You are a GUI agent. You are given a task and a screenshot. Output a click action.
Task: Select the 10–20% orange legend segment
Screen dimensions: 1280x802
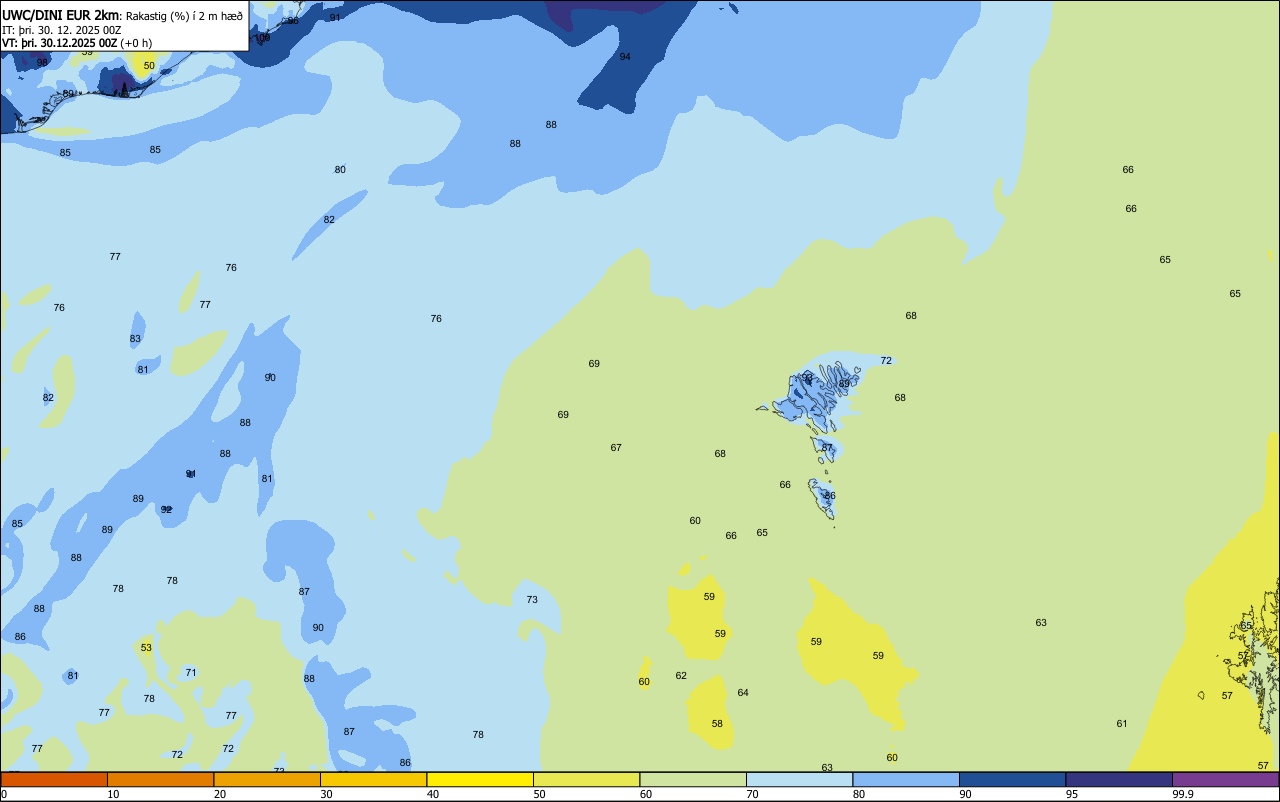[x=160, y=779]
